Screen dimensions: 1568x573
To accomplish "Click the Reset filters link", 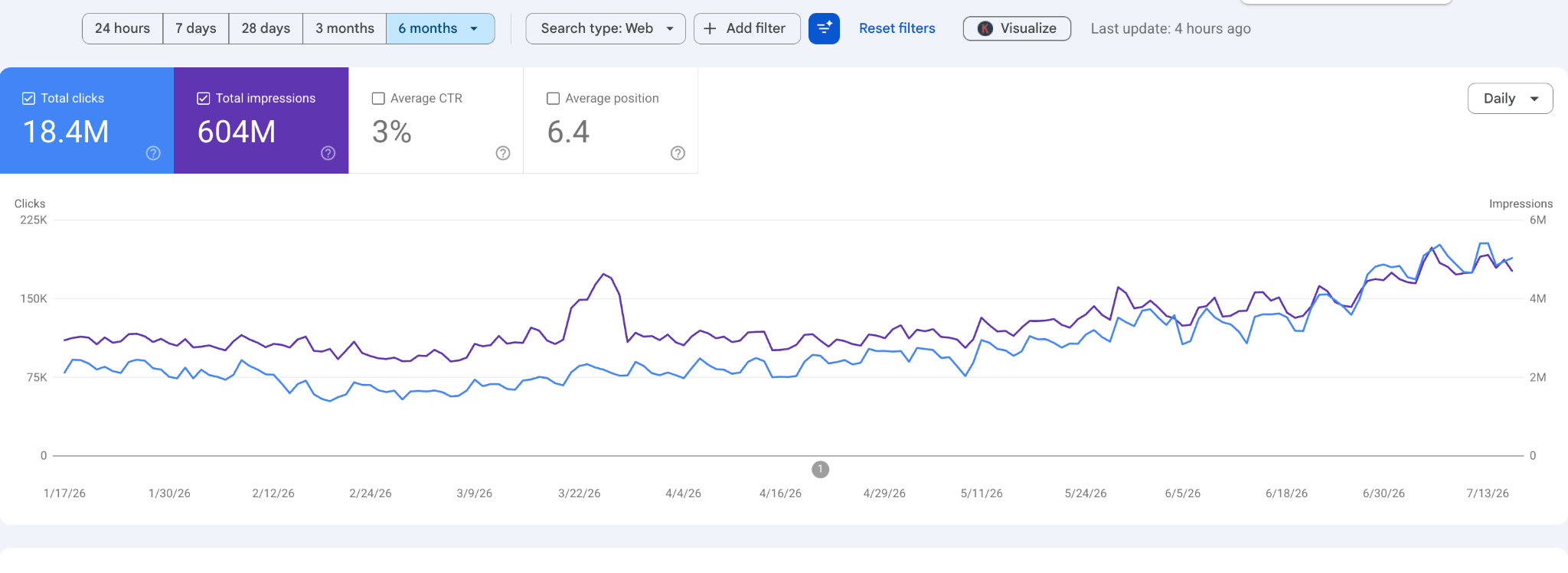I will 897,28.
